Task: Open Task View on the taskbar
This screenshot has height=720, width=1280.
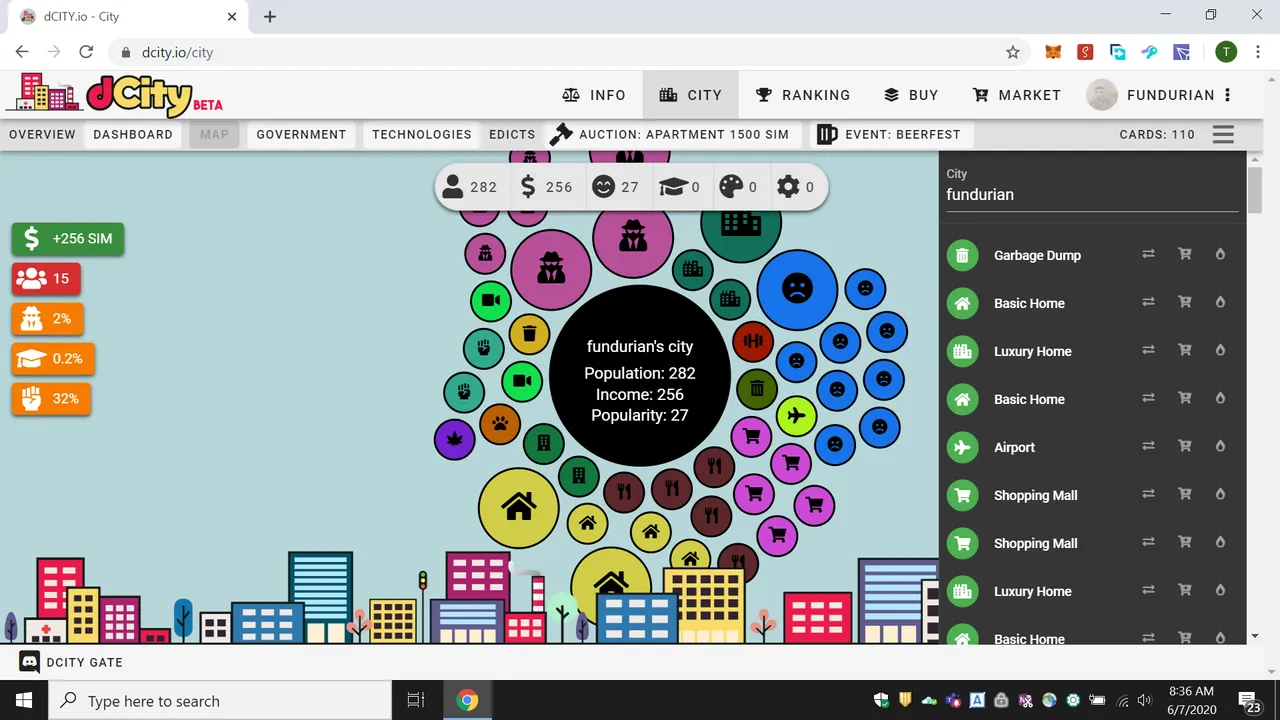Action: (x=416, y=700)
